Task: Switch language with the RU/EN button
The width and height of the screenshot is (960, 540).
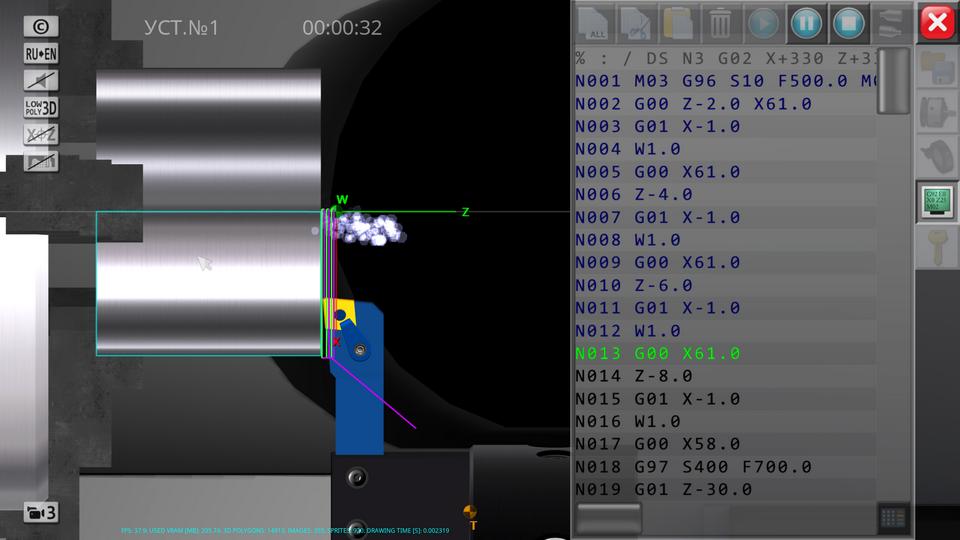Action: (x=41, y=54)
